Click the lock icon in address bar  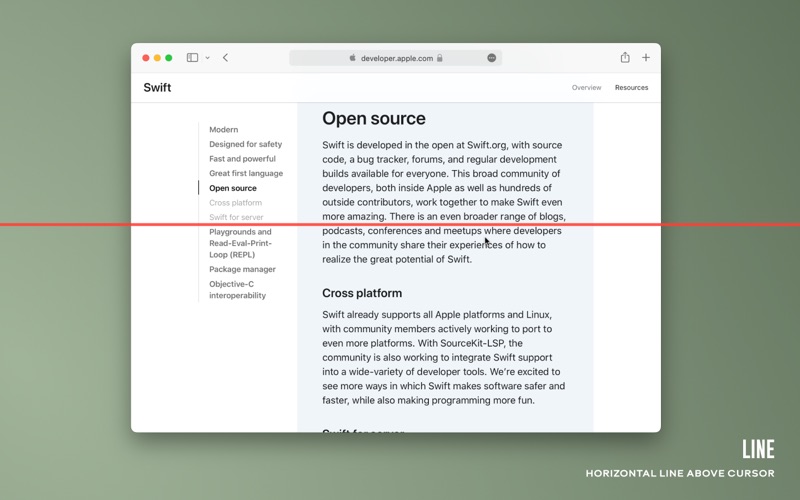click(440, 58)
